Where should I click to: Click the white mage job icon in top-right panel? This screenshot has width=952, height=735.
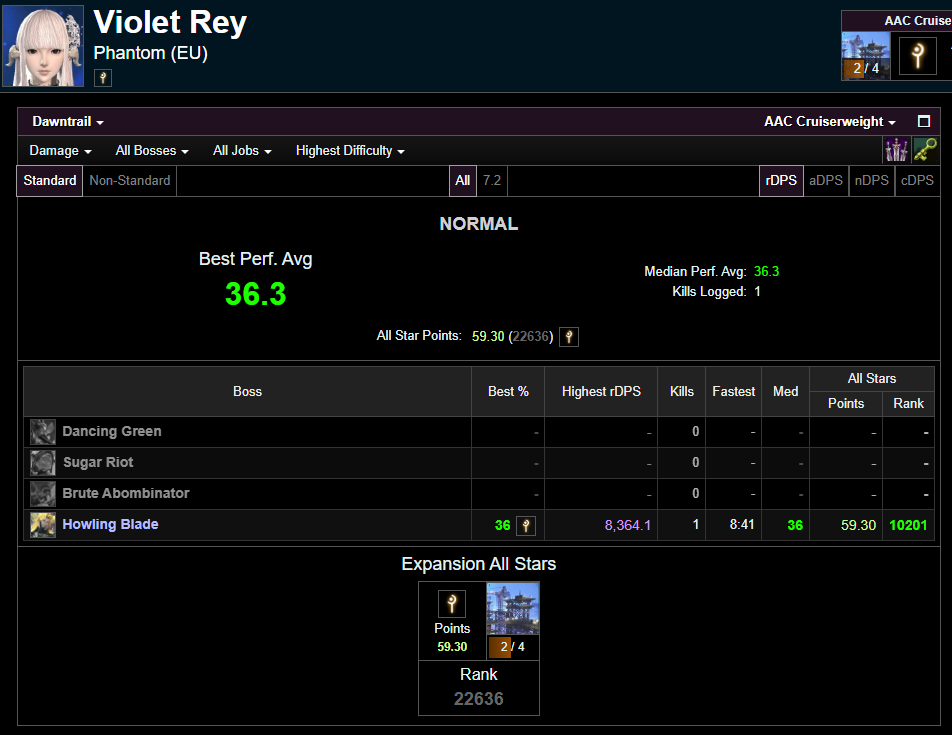point(917,55)
